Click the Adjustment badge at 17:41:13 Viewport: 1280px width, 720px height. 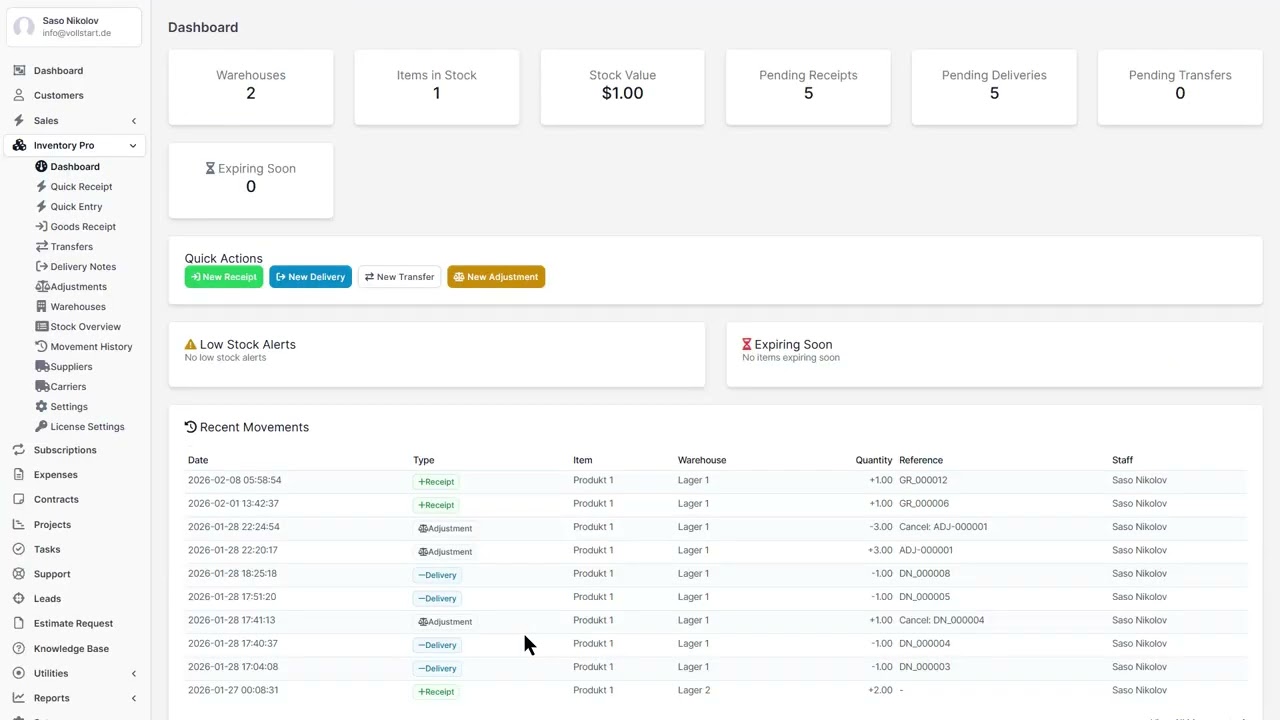click(445, 622)
